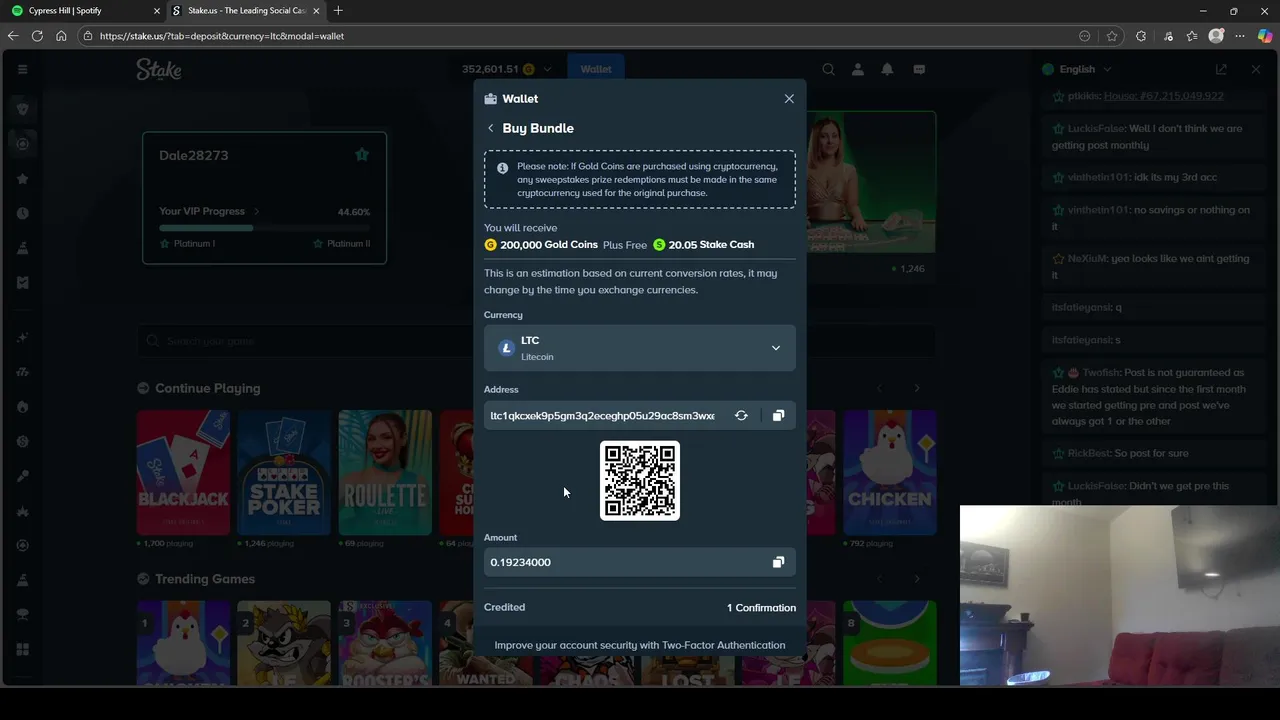Screen dimensions: 1280x720
Task: Open the Live dealer game thumbnail
Action: coord(871,183)
